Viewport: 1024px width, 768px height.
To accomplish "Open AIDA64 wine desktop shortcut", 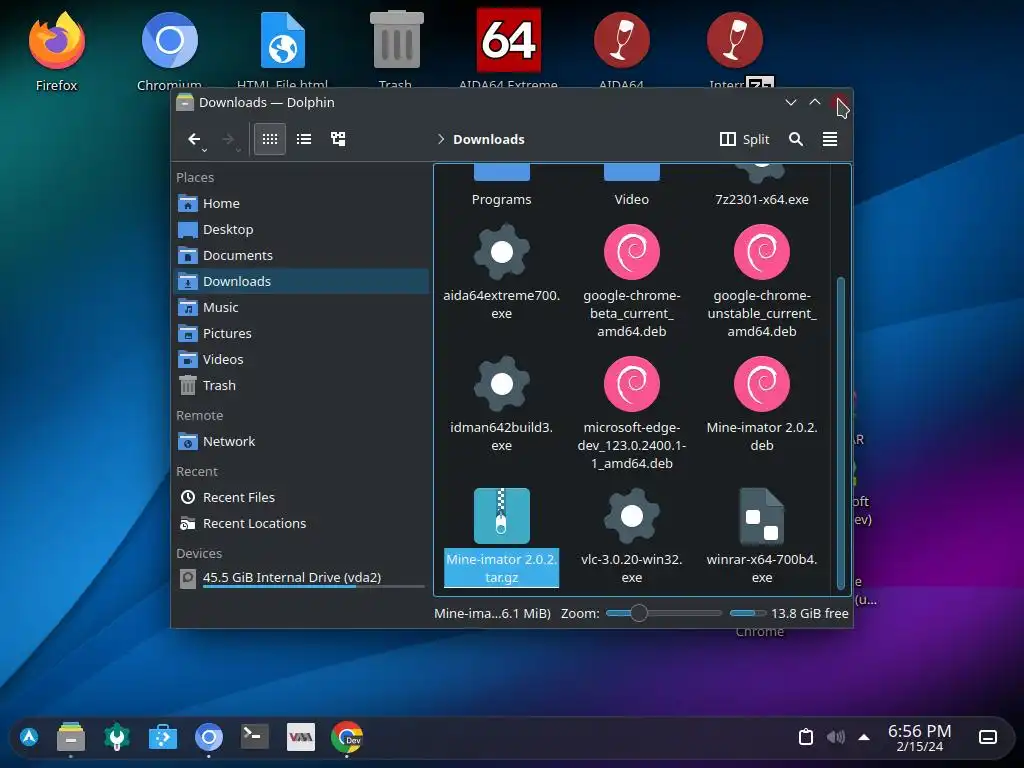I will click(x=622, y=51).
